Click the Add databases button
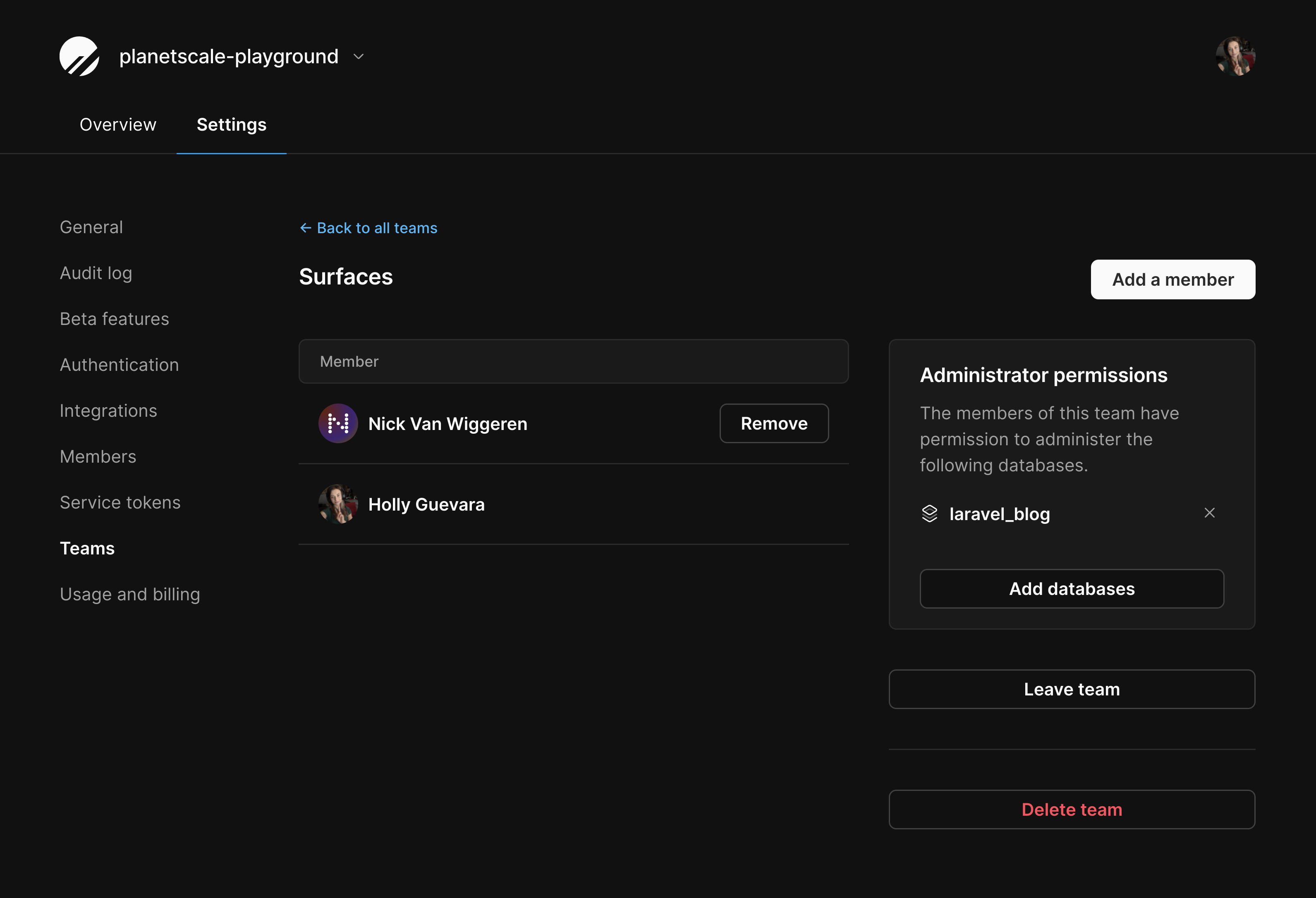The image size is (1316, 898). point(1072,589)
